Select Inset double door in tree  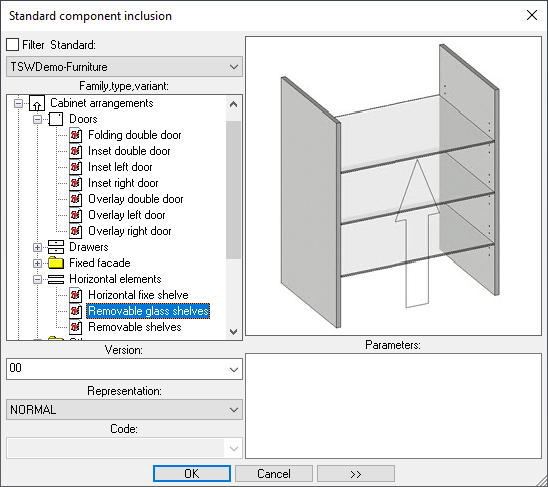coord(129,151)
